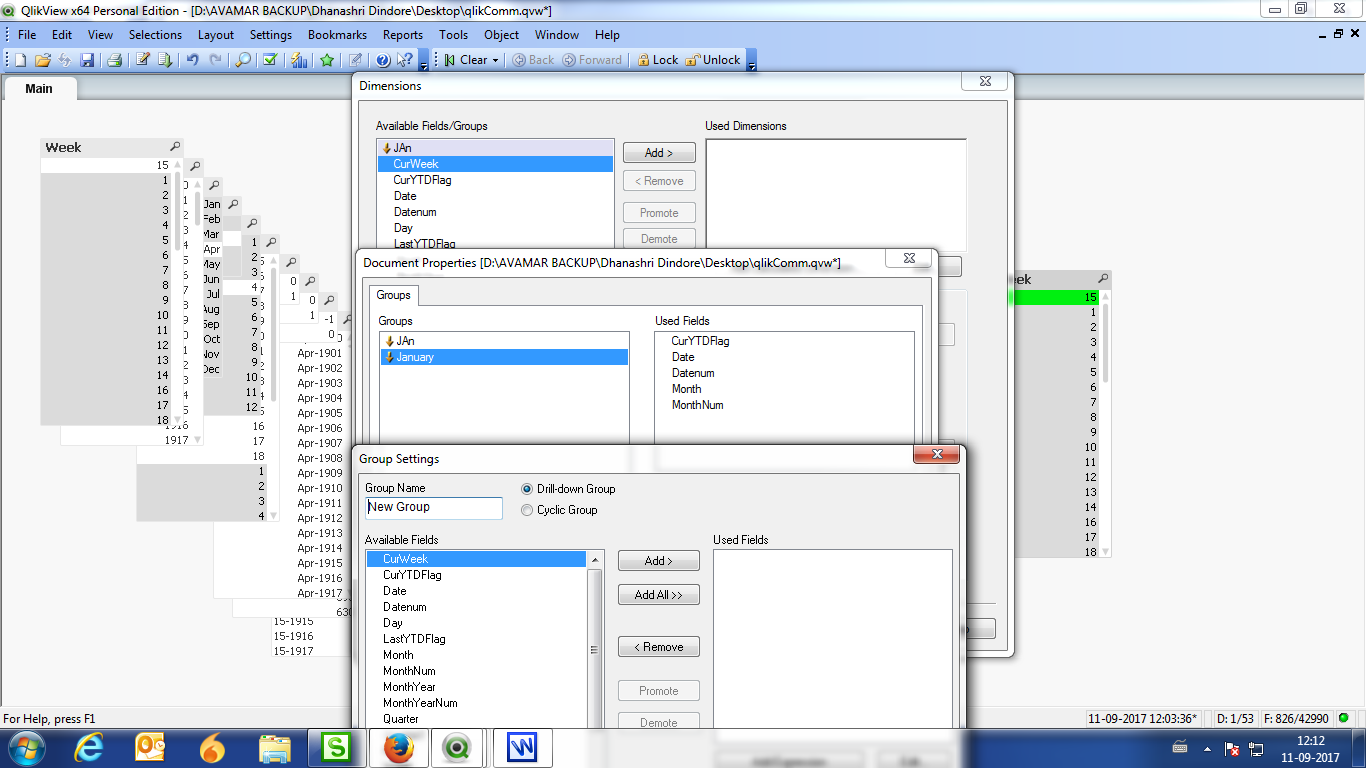This screenshot has height=768, width=1366.
Task: Switch to the Main sheet tab
Action: (x=39, y=88)
